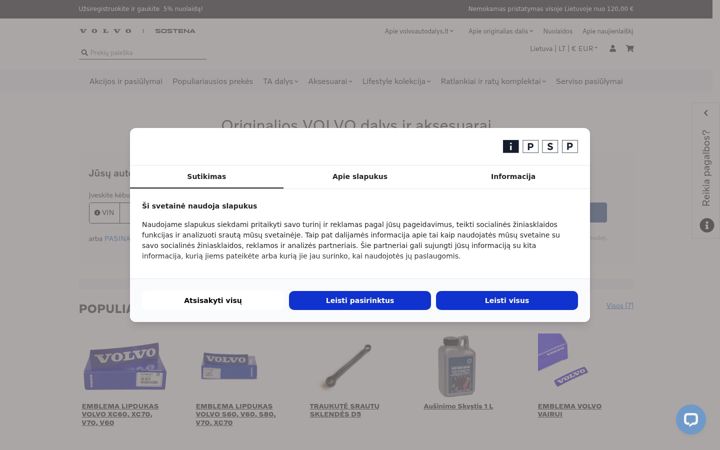Image resolution: width=720 pixels, height=450 pixels.
Task: Open Apie naujienlaiškį link
Action: 608,31
